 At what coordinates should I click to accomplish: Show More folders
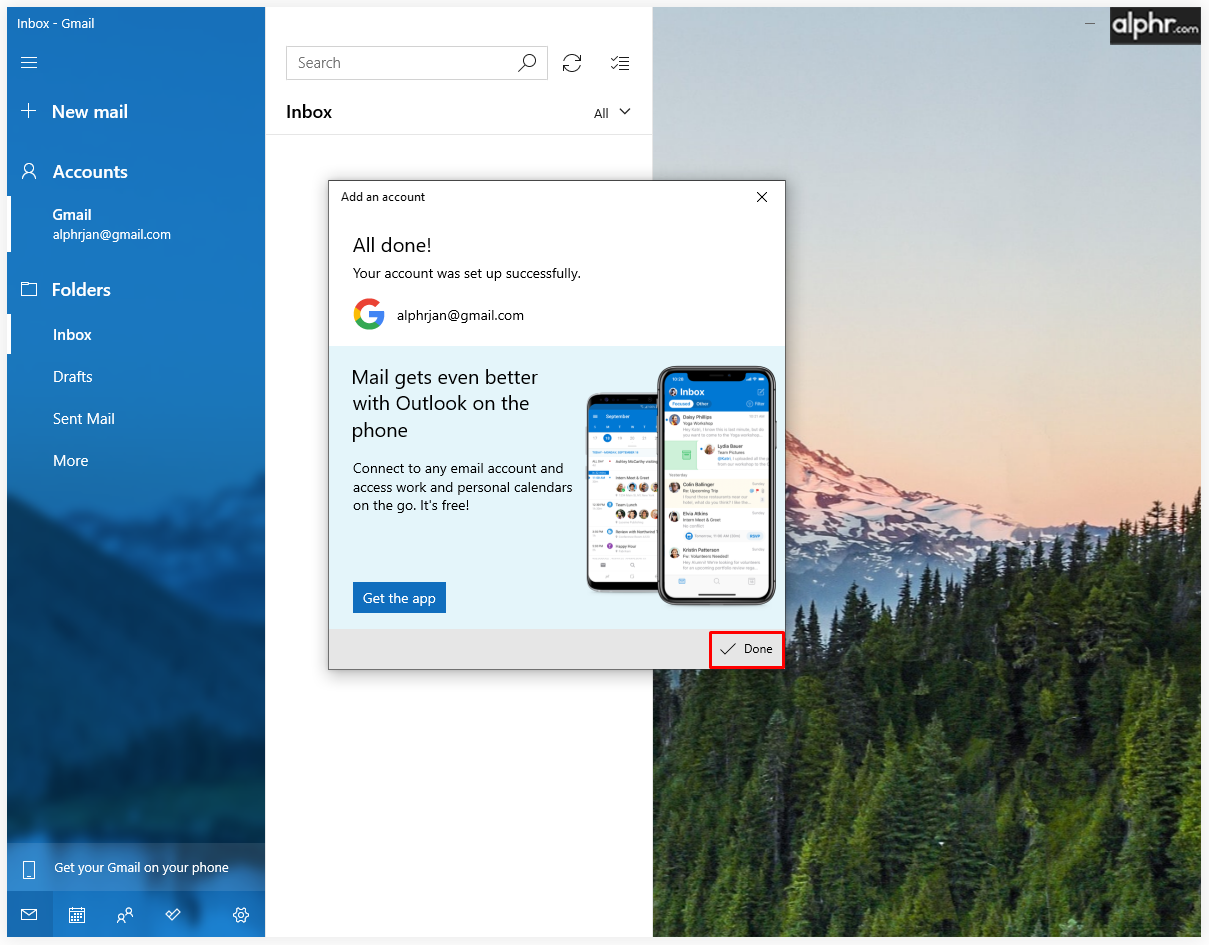pyautogui.click(x=70, y=461)
